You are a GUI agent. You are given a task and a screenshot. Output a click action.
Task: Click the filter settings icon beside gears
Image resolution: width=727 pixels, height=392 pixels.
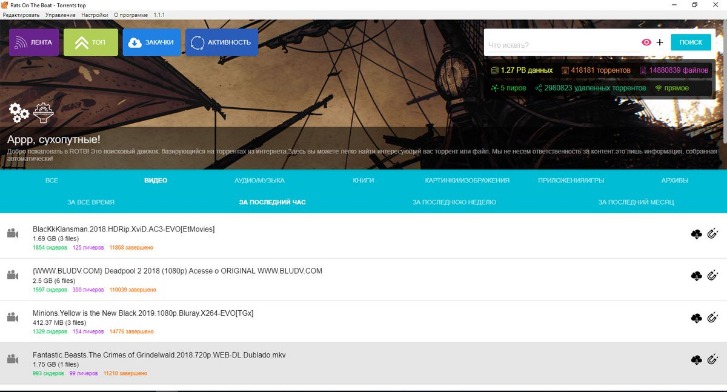tap(43, 113)
